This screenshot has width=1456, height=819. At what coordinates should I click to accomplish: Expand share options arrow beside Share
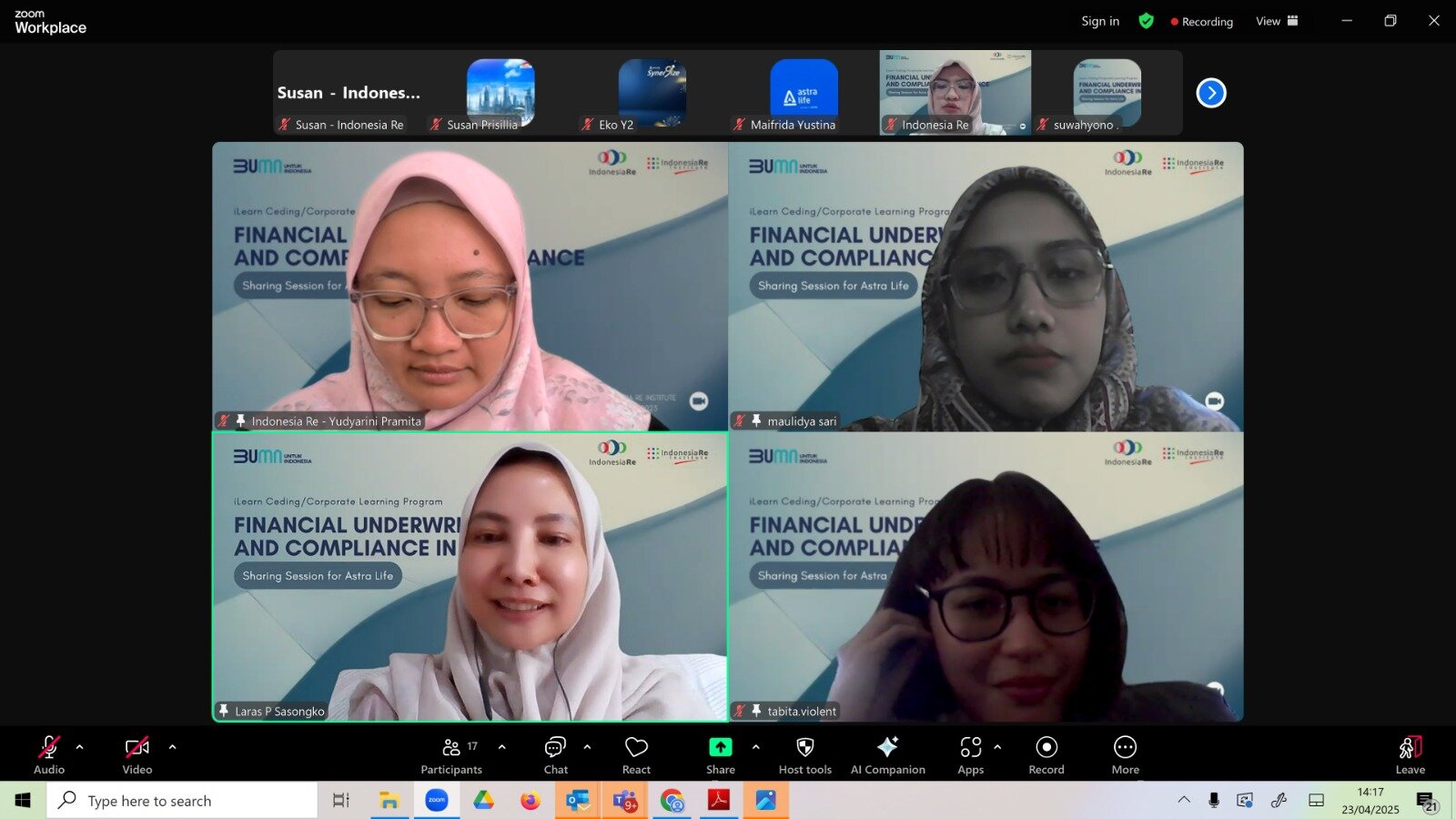point(755,747)
